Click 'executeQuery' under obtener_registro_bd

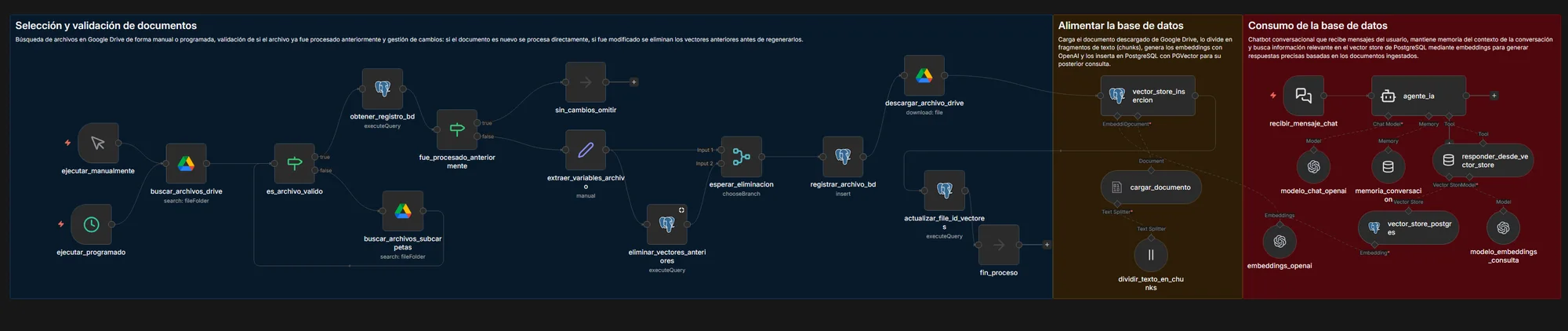coord(383,126)
